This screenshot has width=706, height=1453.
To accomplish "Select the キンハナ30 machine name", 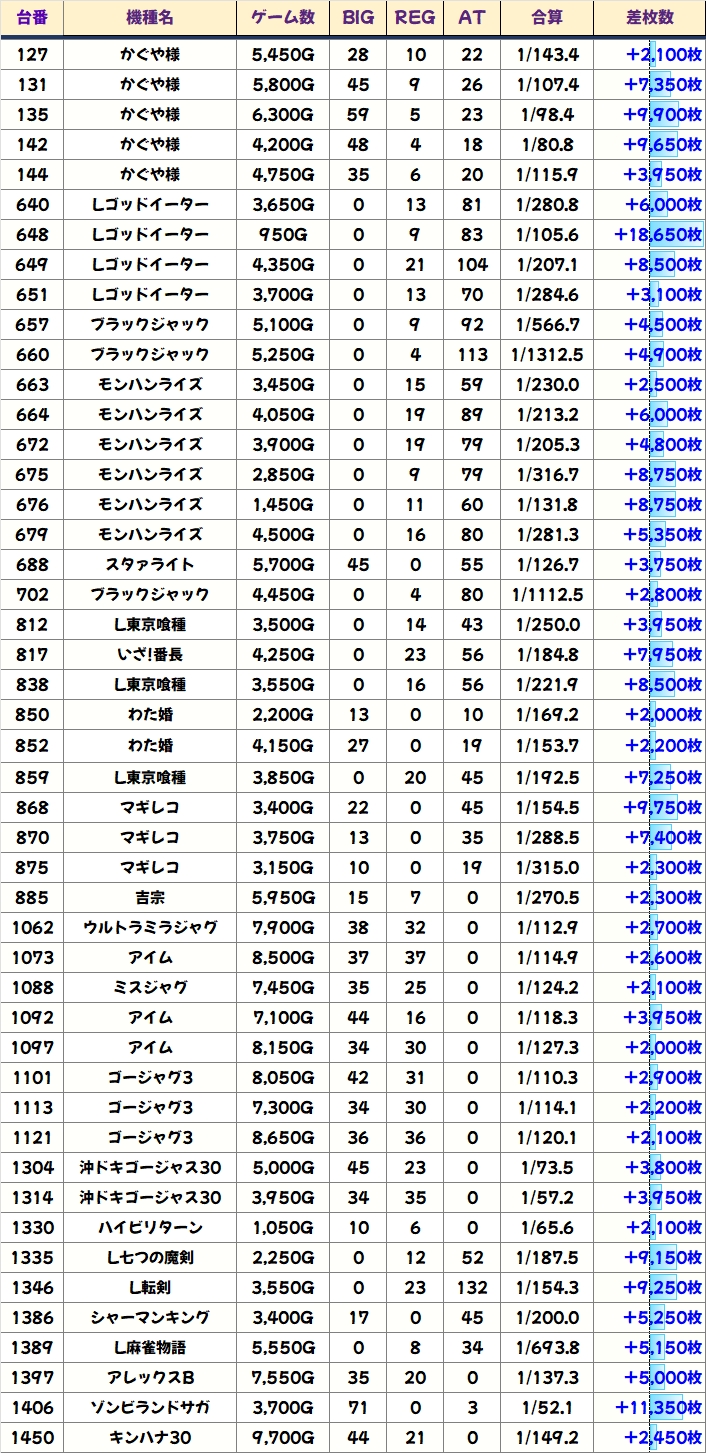I will click(x=150, y=1436).
